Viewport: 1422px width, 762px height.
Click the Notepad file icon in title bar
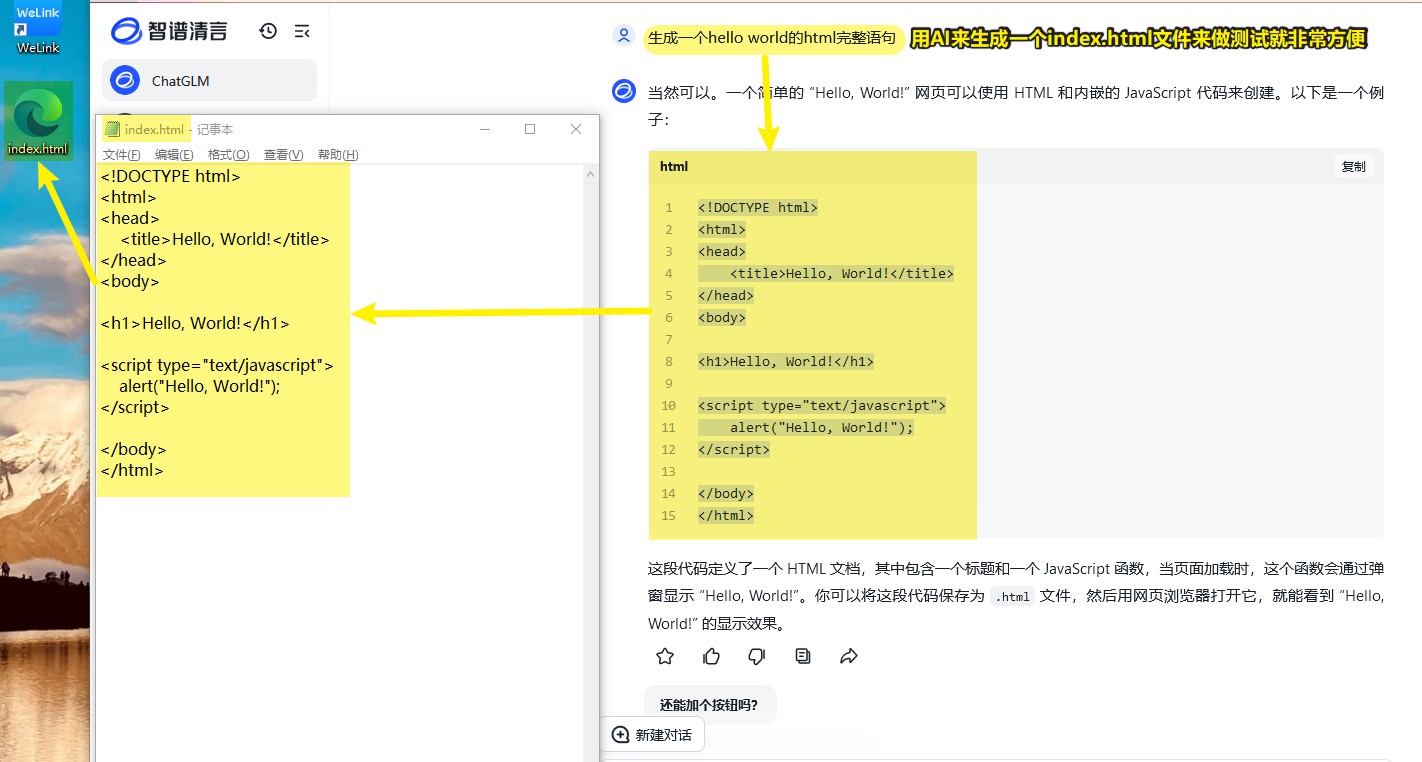click(x=112, y=129)
